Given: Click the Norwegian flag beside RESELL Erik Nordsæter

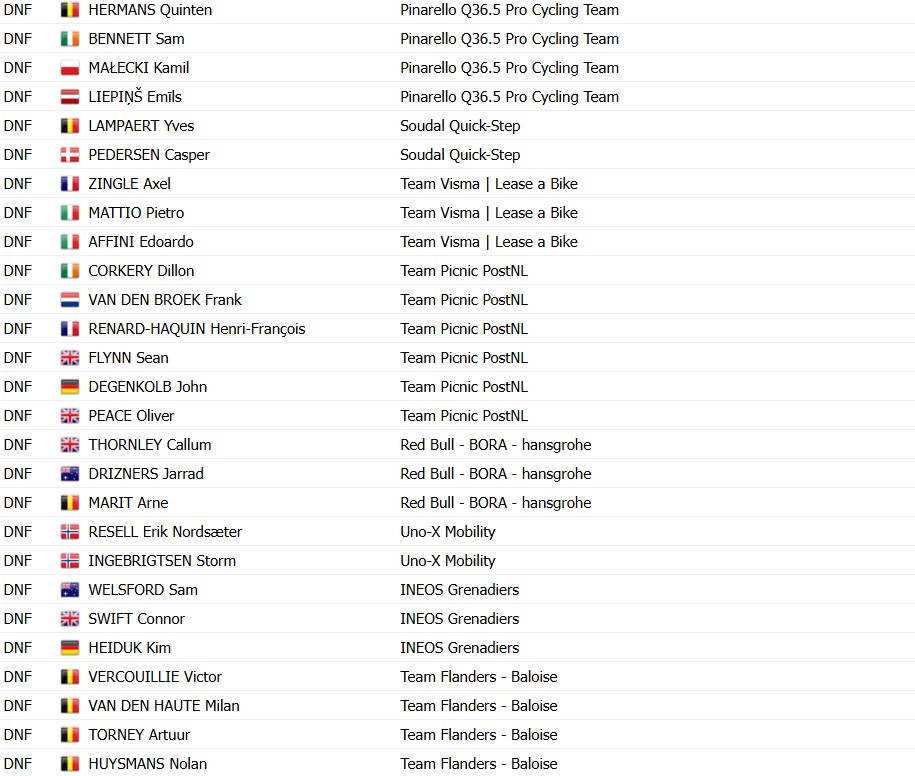Looking at the screenshot, I should tap(69, 532).
